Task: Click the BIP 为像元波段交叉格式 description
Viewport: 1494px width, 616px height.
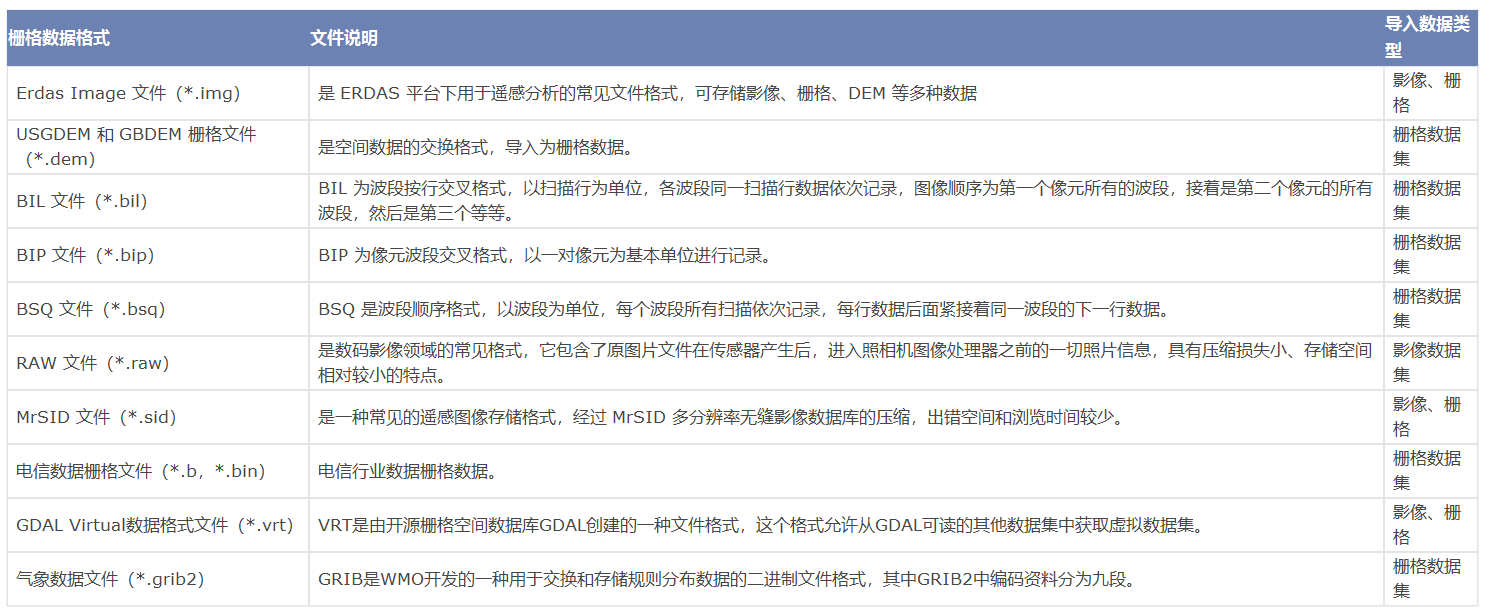Action: (x=545, y=255)
